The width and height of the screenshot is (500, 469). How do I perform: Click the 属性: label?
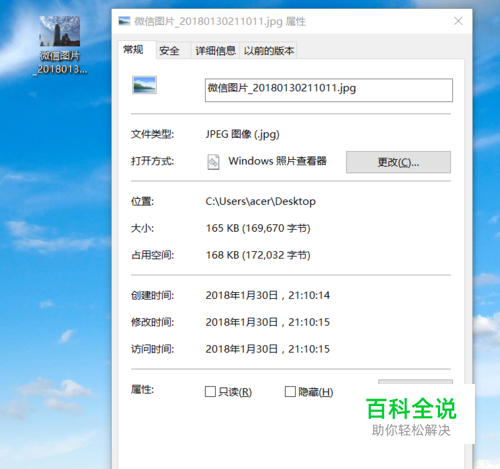pyautogui.click(x=142, y=389)
